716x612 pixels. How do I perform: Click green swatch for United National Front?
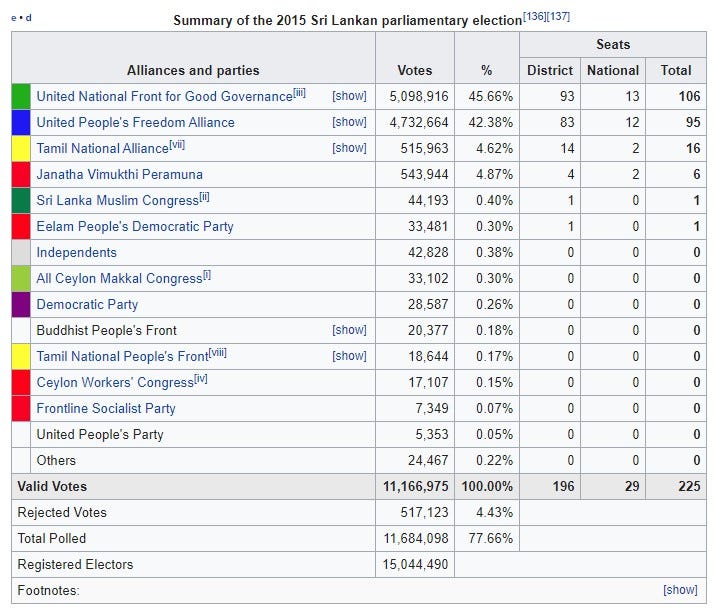(x=21, y=96)
